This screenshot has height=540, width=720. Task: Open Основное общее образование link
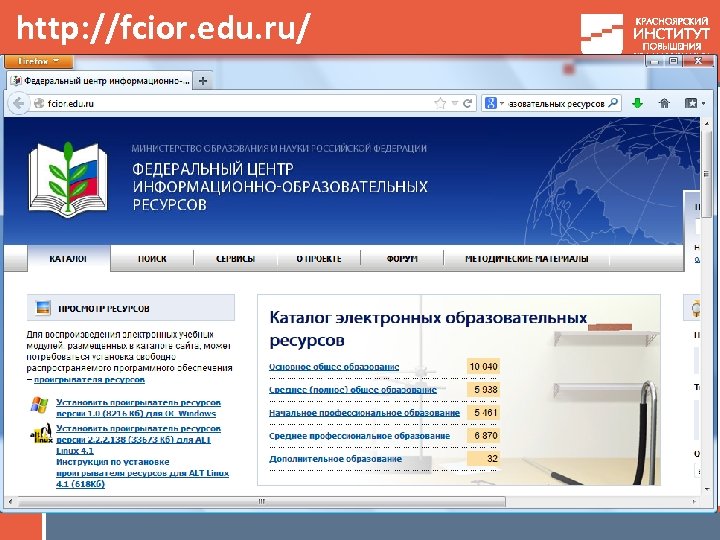click(334, 367)
